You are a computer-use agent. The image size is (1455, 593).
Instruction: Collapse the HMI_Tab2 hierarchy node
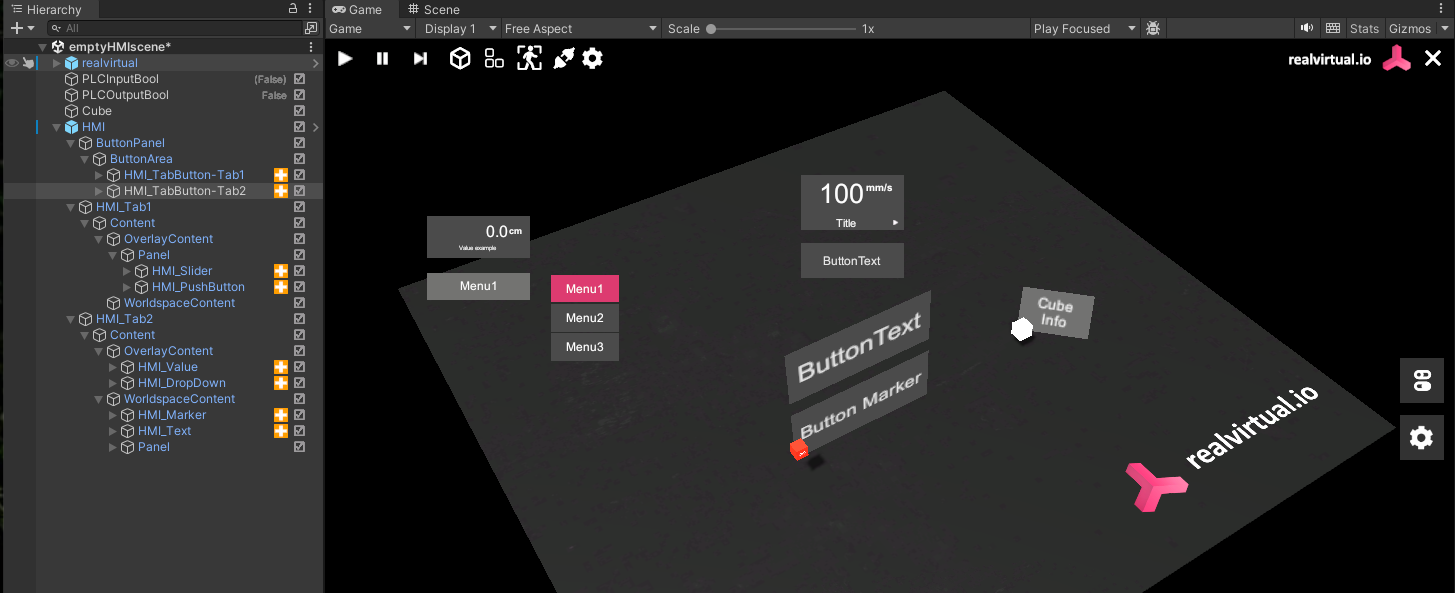point(70,319)
